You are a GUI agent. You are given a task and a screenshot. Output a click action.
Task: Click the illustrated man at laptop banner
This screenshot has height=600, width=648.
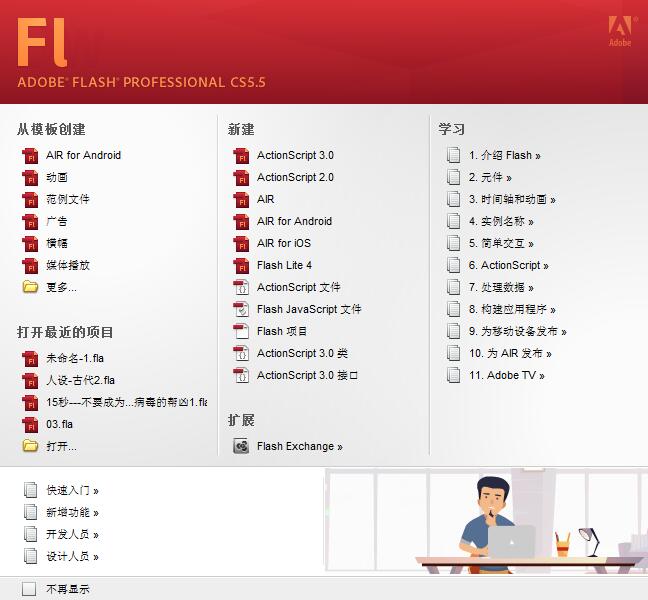(x=486, y=521)
